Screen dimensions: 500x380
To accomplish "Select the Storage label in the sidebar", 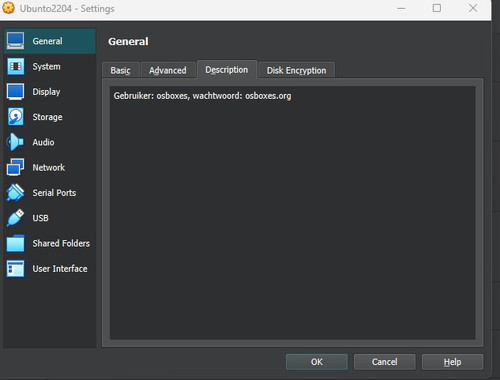I will (47, 117).
